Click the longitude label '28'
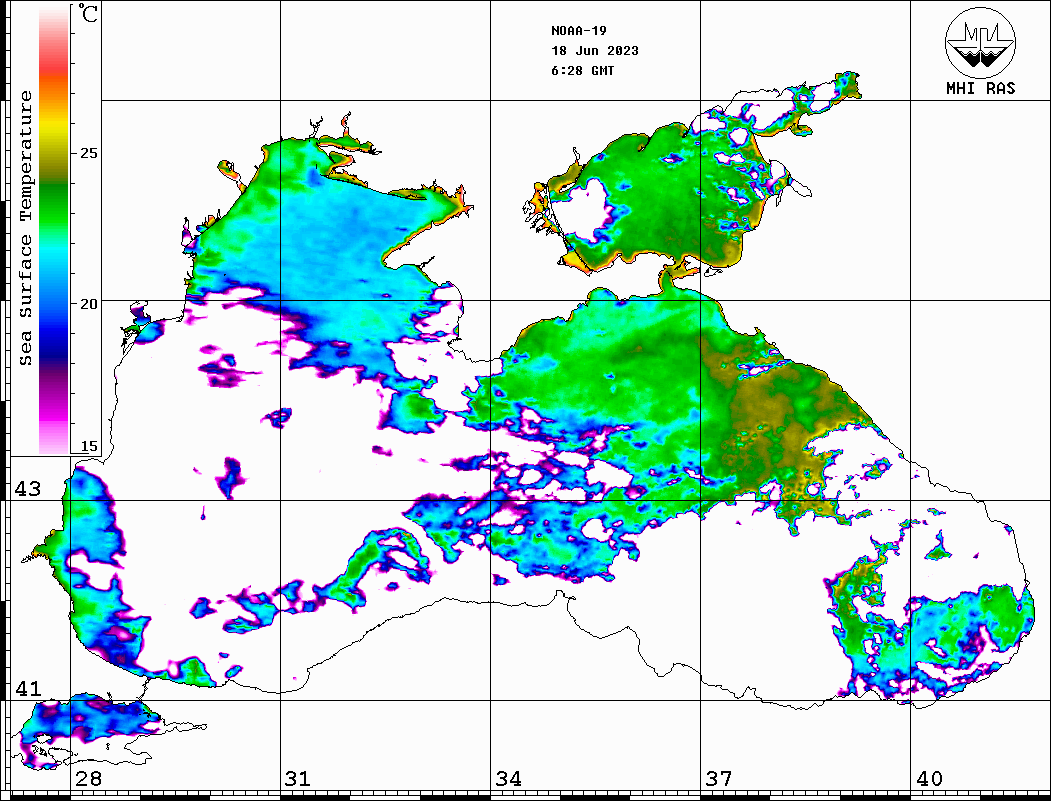 [x=88, y=779]
